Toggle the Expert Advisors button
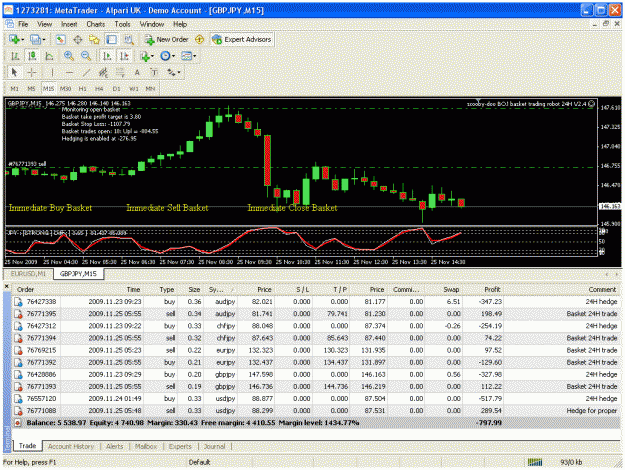Image resolution: width=625 pixels, height=470 pixels. 242,39
